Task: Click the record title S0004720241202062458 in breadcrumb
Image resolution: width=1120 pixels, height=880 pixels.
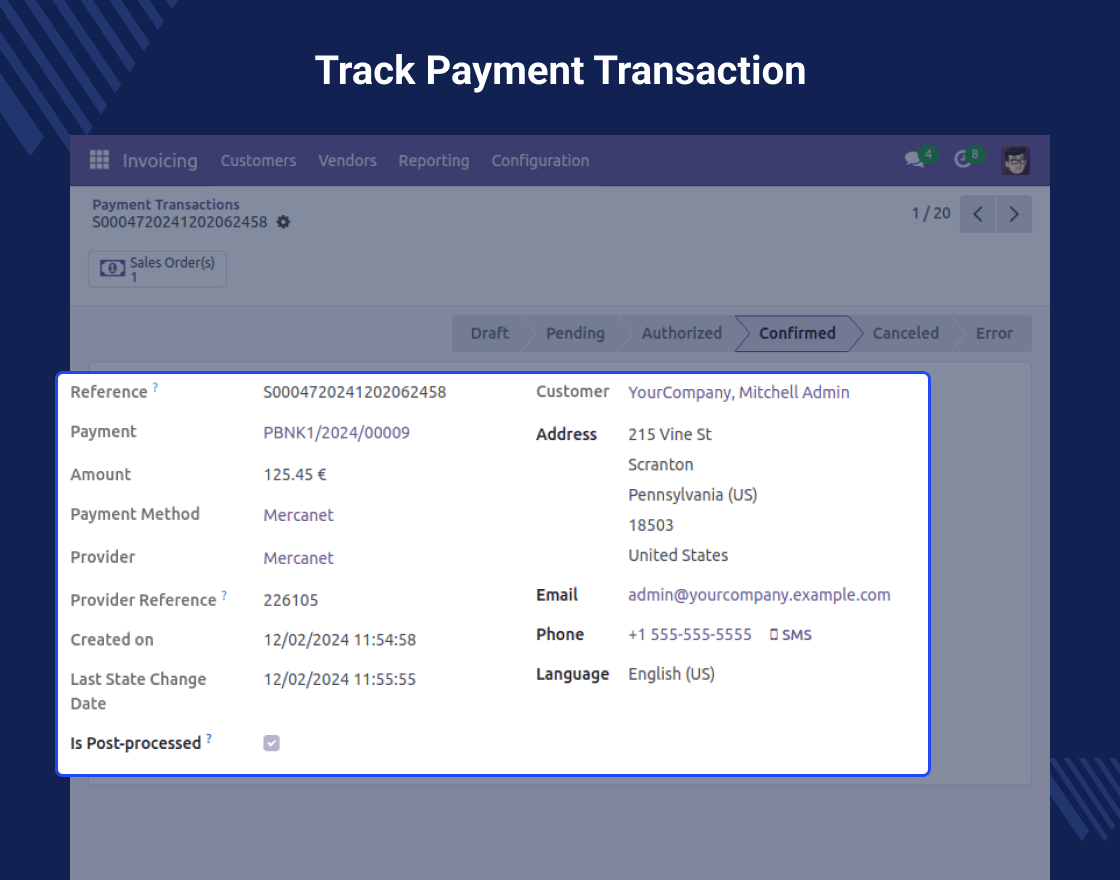Action: [179, 222]
